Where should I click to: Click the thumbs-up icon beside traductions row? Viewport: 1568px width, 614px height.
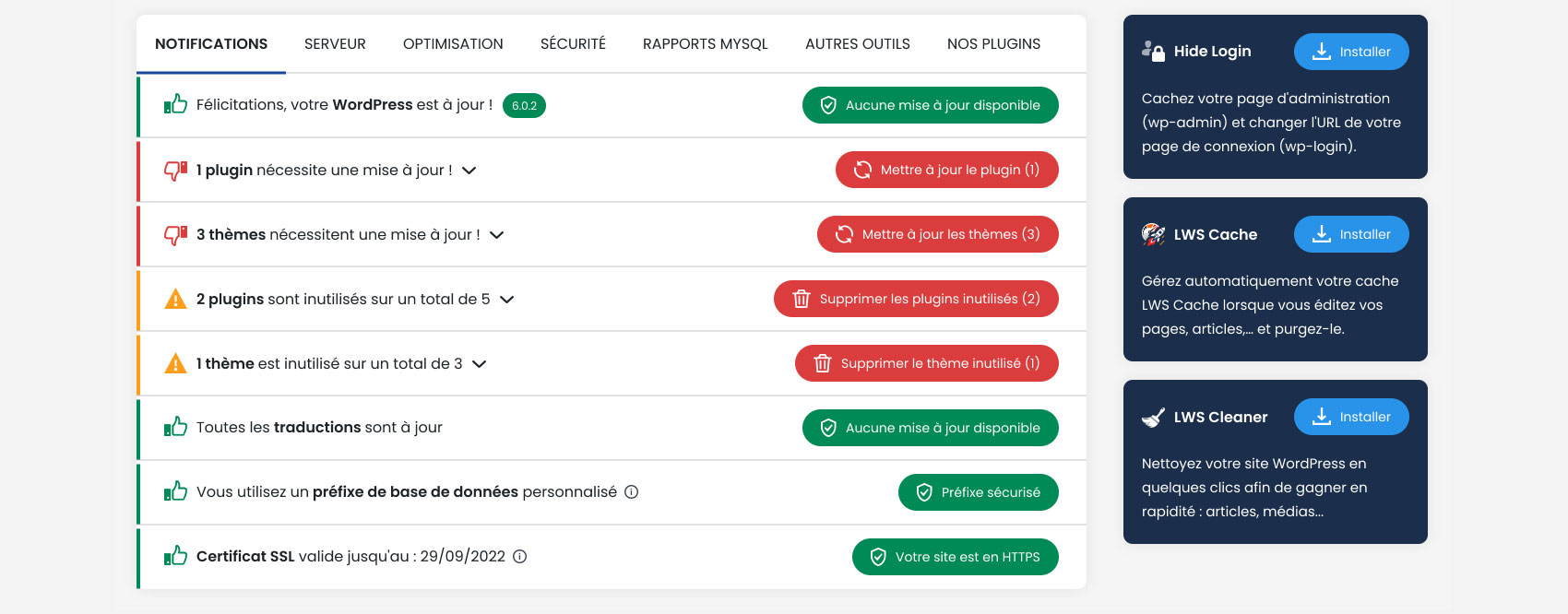175,427
